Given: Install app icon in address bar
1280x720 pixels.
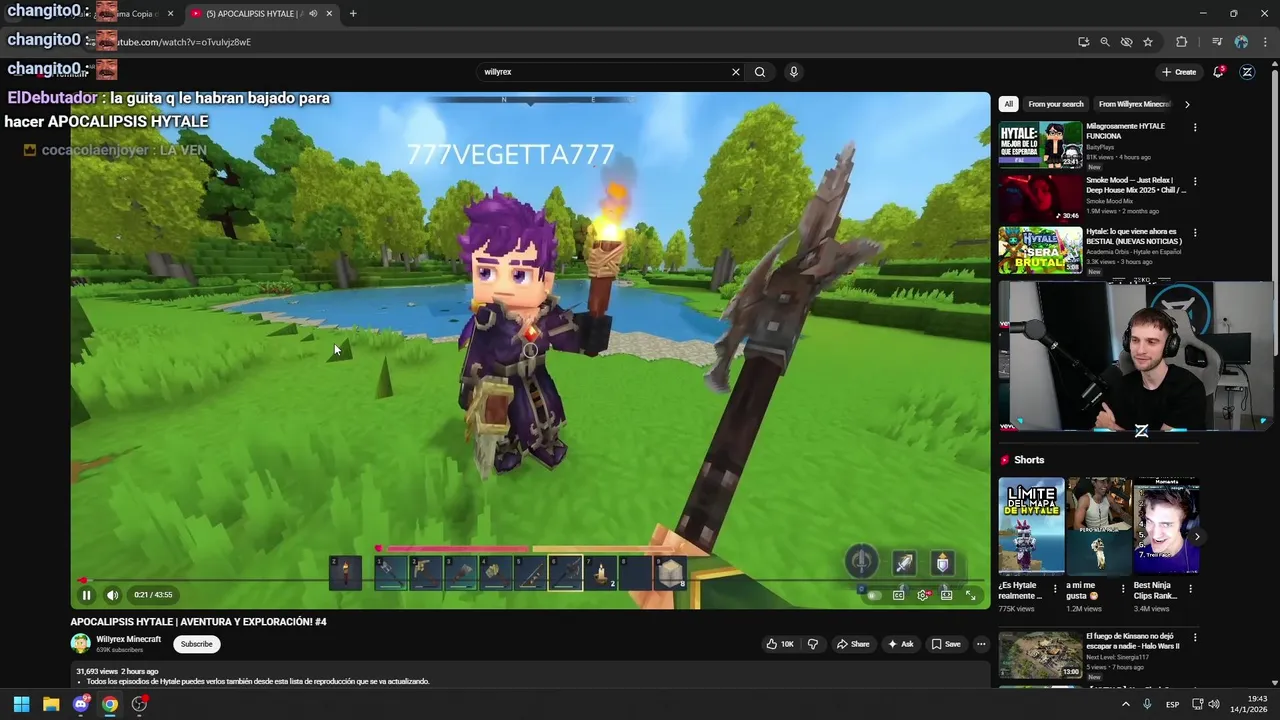Looking at the screenshot, I should click(1083, 42).
